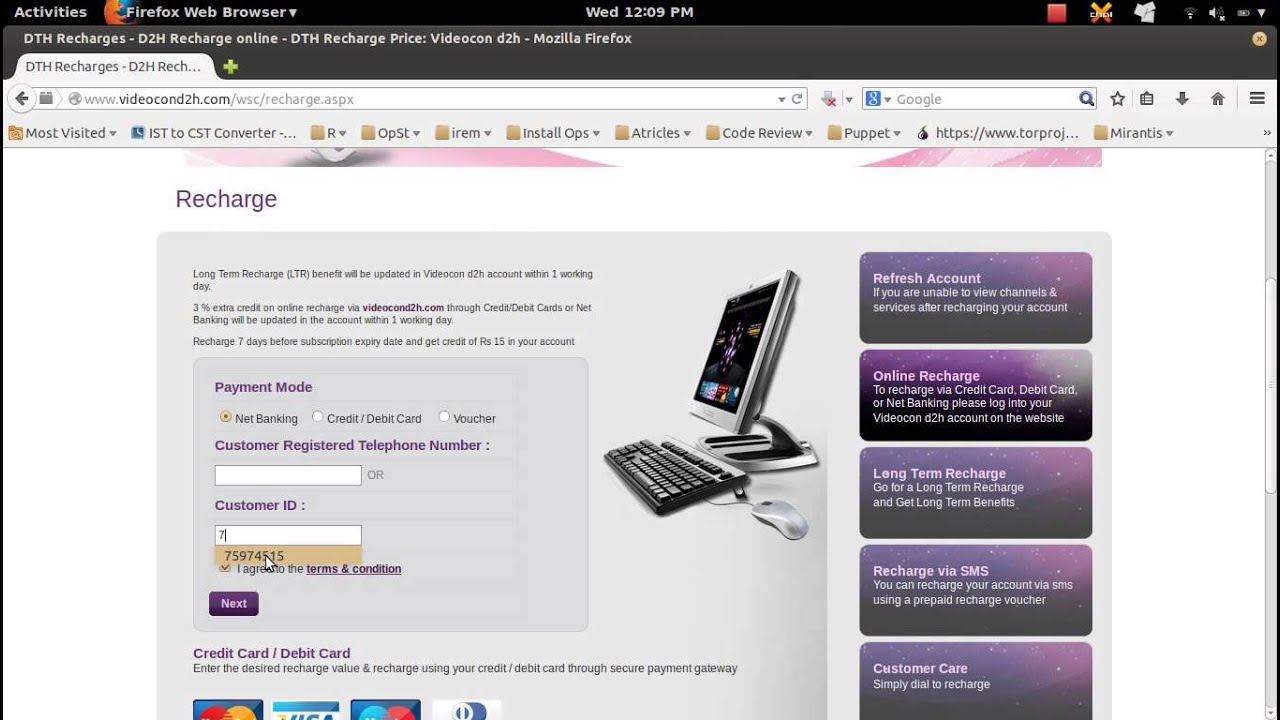
Task: Open the IST to CST Converter bookmark
Action: 214,133
